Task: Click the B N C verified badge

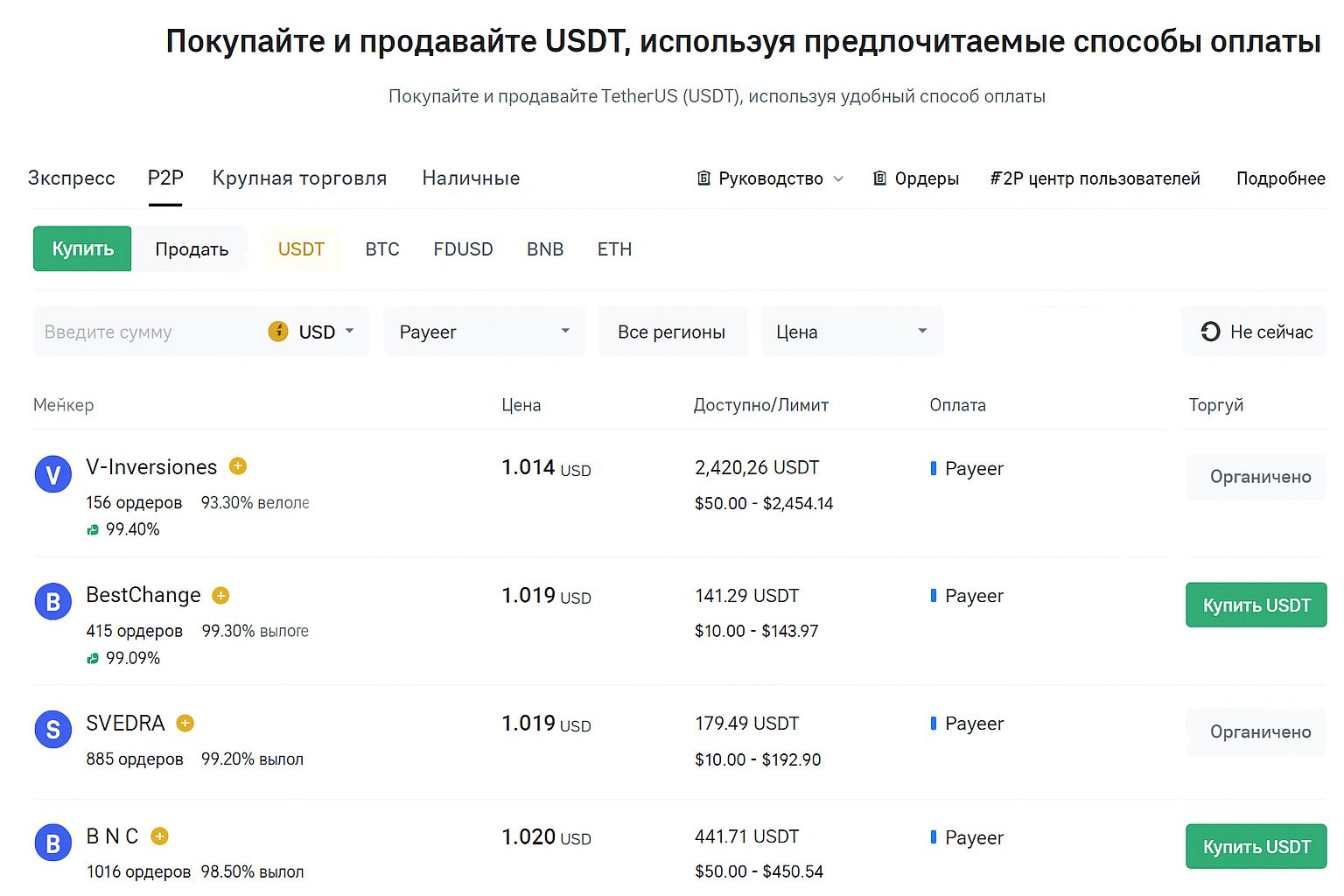Action: 159,836
